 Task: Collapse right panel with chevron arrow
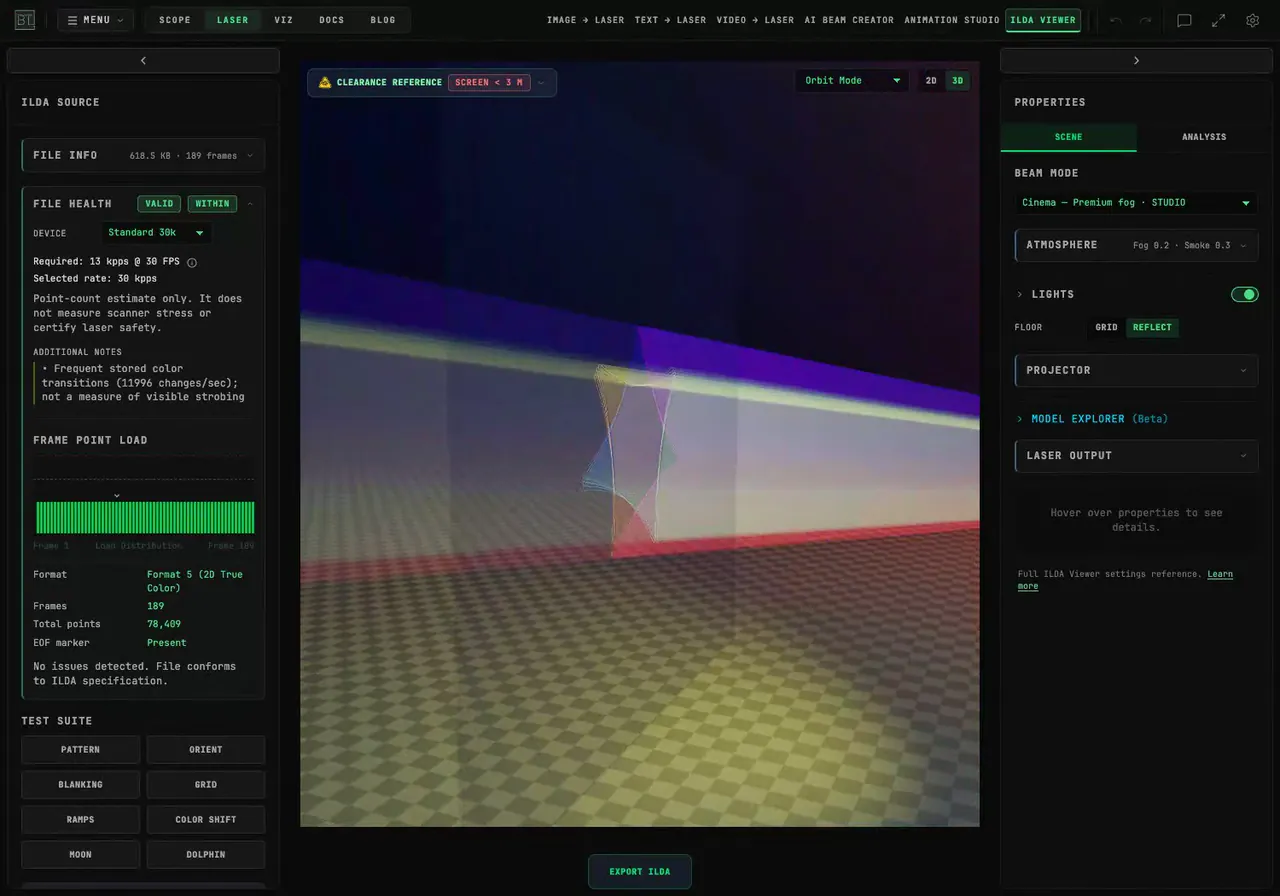pos(1136,61)
